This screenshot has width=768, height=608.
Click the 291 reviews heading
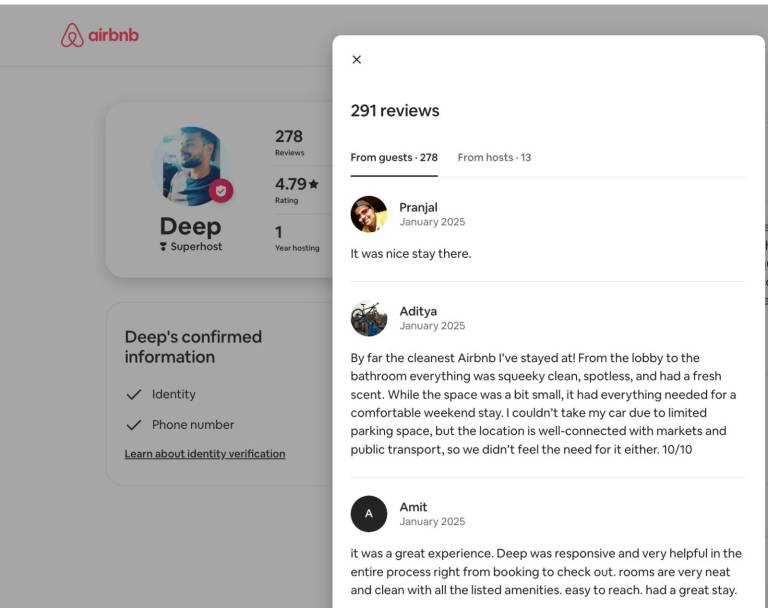click(395, 111)
